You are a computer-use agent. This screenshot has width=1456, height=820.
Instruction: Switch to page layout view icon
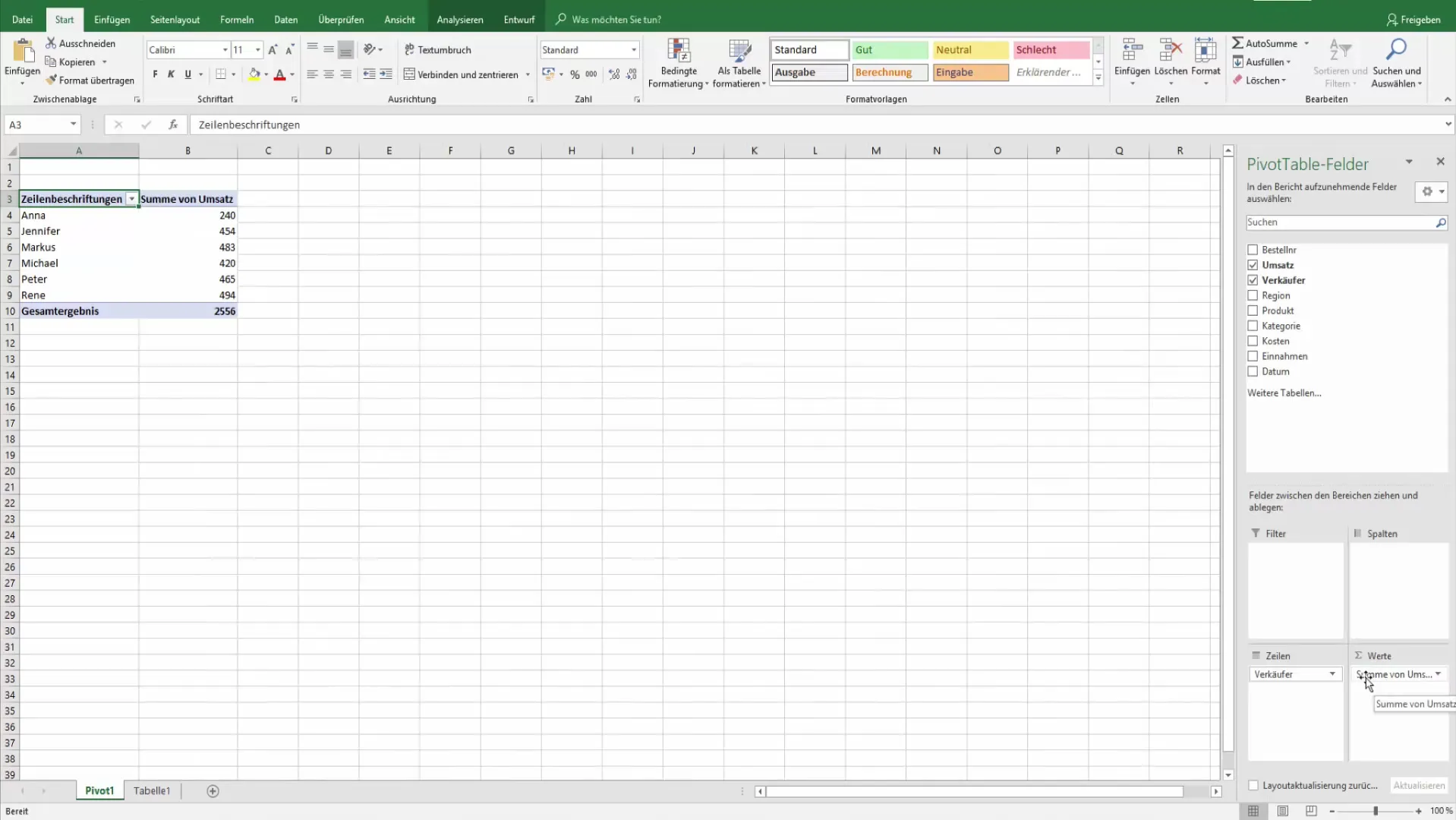[x=1282, y=811]
